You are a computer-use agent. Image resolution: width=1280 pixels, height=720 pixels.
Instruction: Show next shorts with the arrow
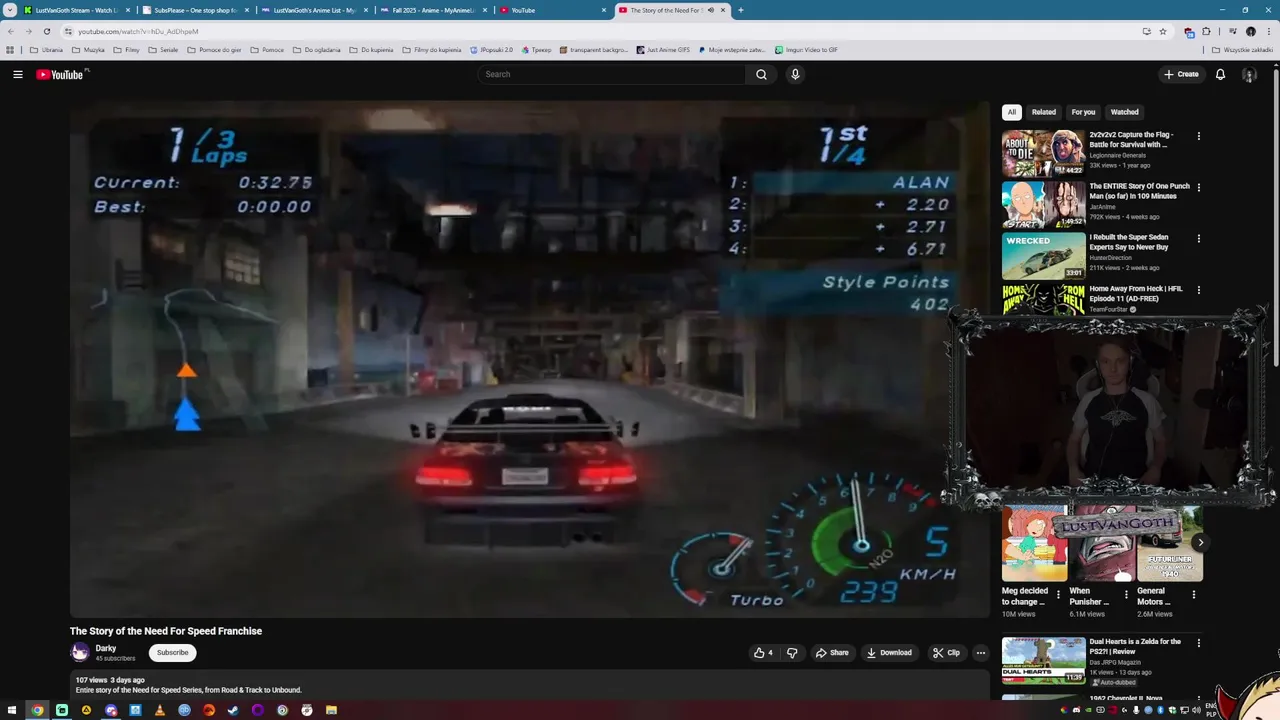[1200, 542]
